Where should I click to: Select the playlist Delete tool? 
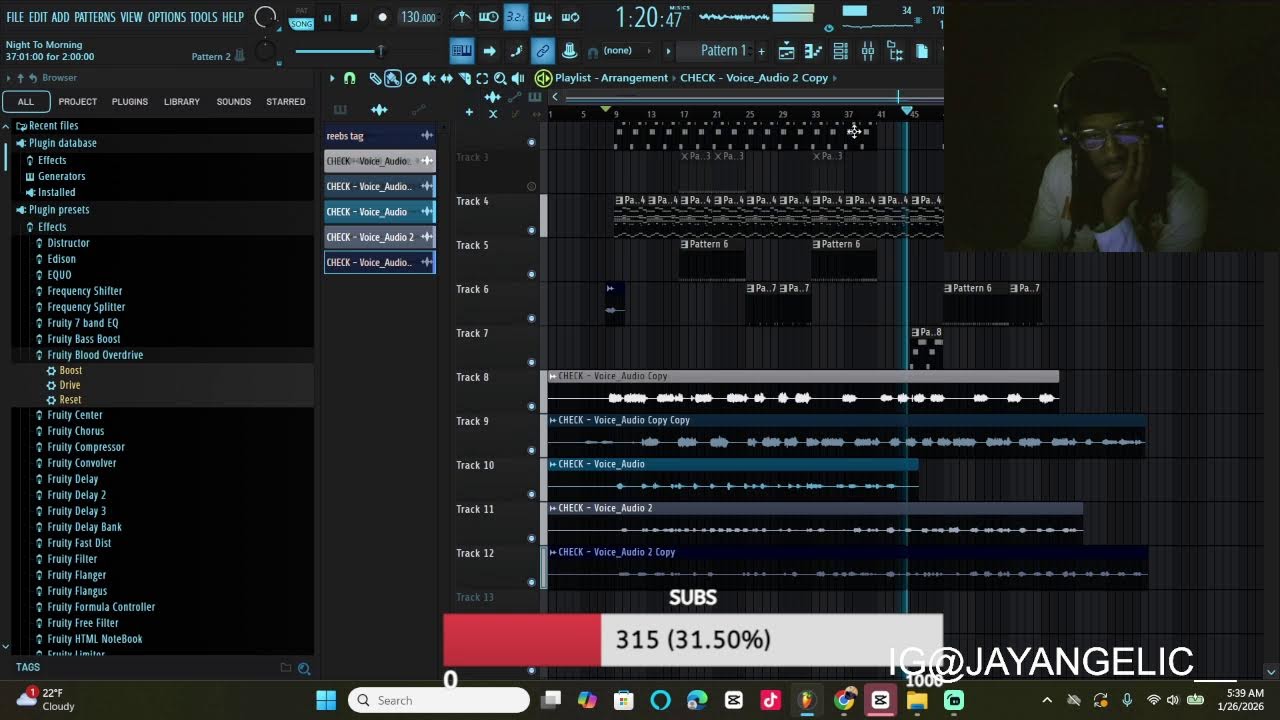click(x=410, y=78)
